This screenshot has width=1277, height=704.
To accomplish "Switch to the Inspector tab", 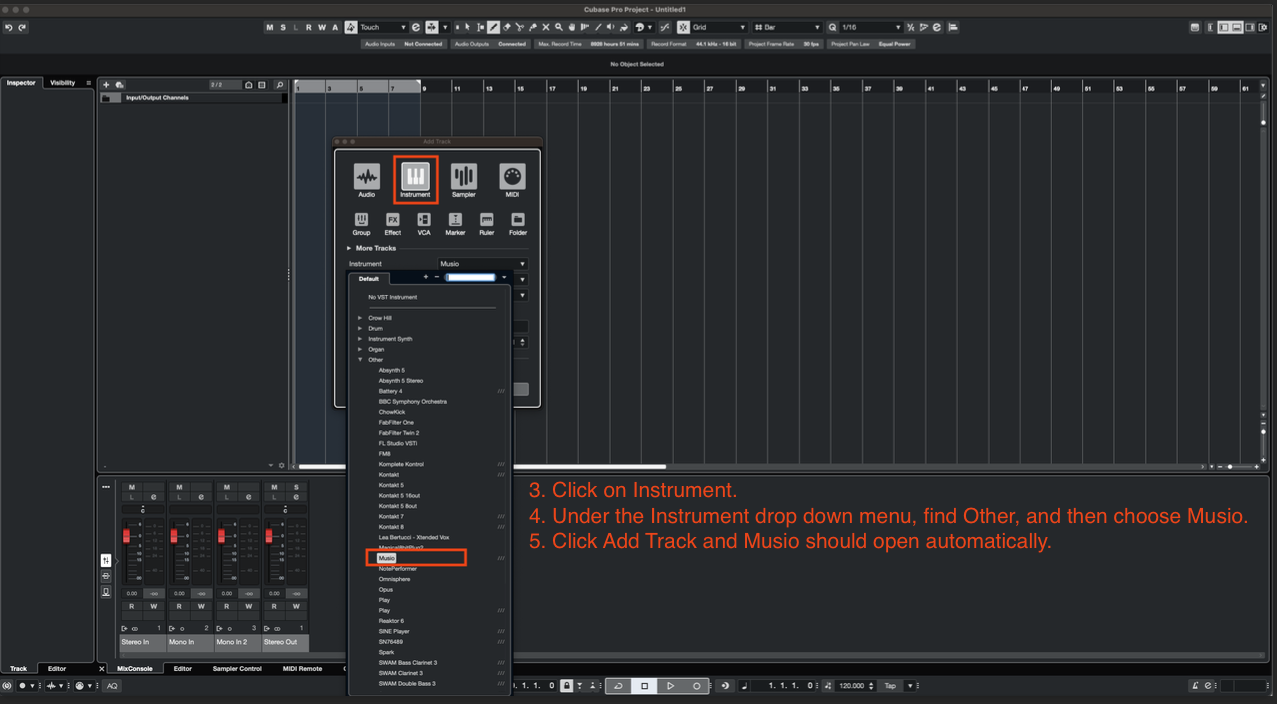I will pyautogui.click(x=21, y=83).
